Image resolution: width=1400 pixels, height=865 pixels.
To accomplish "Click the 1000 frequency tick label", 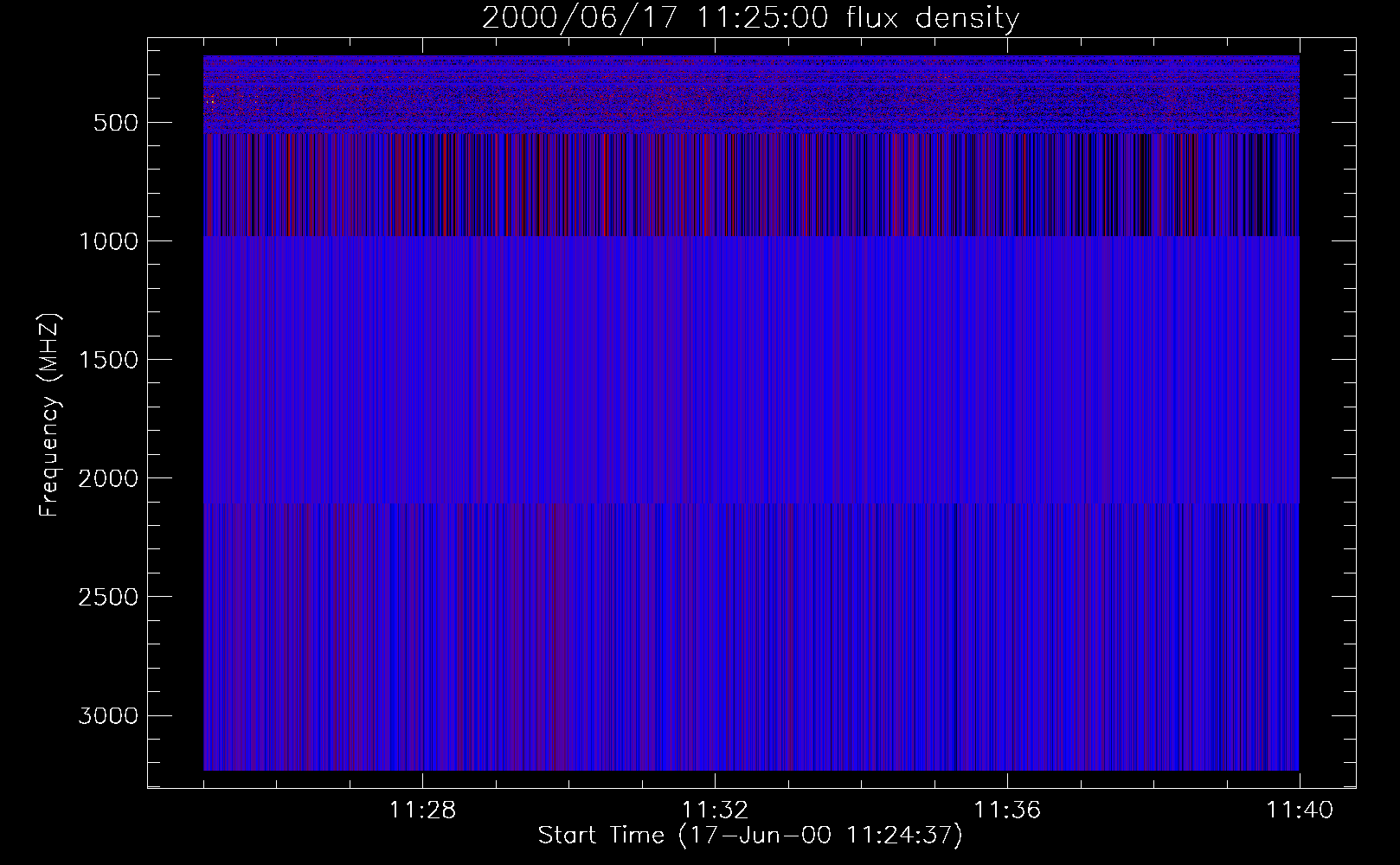I will [108, 241].
